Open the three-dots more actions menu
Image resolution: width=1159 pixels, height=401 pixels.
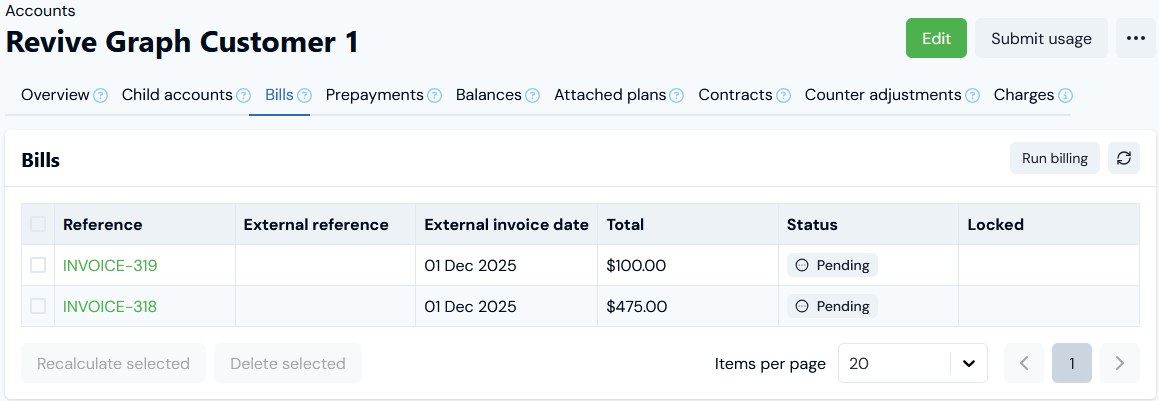click(1135, 38)
